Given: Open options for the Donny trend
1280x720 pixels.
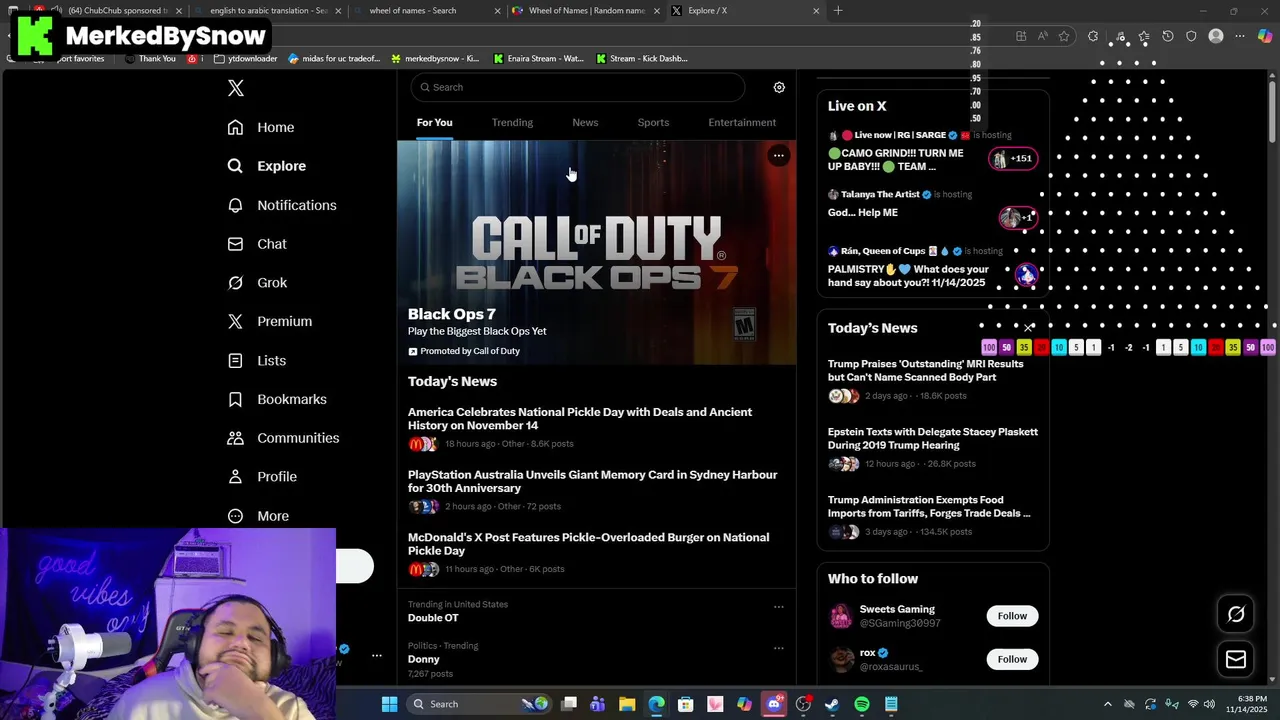Looking at the screenshot, I should click(778, 648).
